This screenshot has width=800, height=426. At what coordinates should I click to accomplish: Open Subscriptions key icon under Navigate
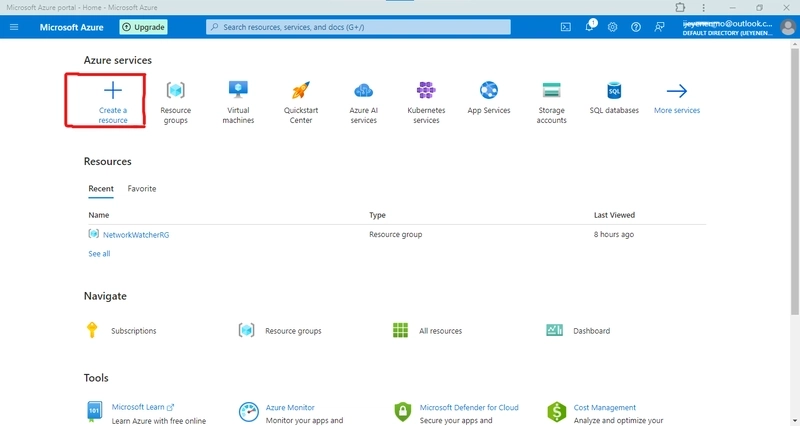(x=92, y=330)
